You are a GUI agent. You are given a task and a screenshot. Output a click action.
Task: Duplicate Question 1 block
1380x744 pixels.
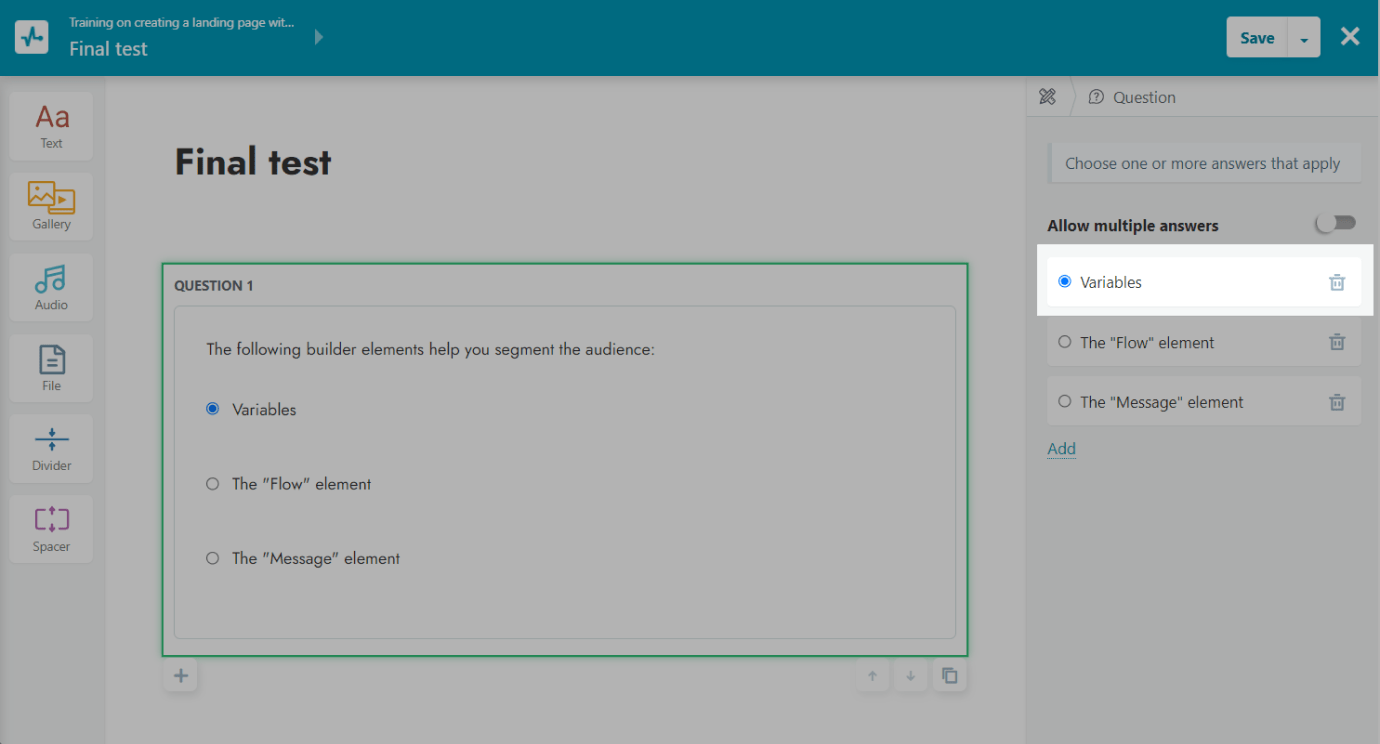point(949,676)
